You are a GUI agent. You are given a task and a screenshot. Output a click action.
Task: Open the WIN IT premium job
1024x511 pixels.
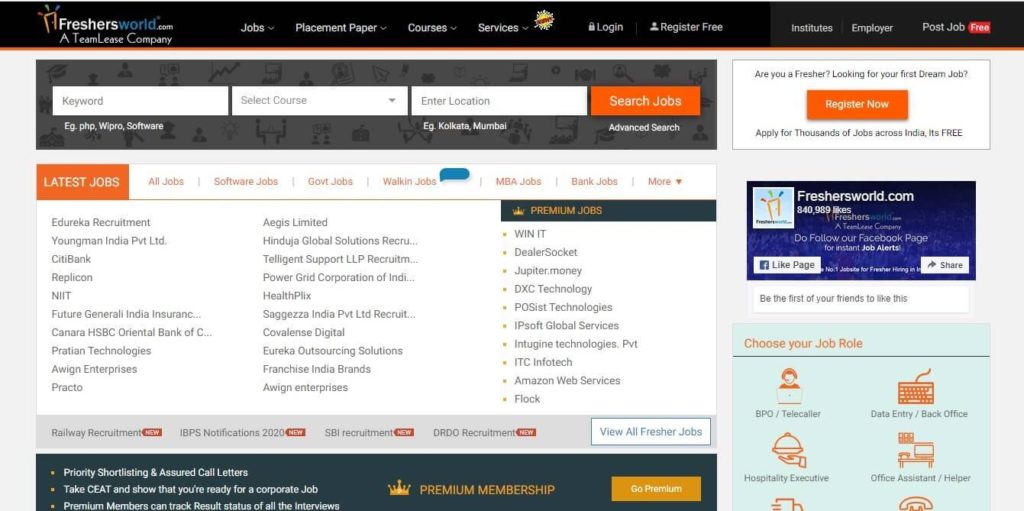pos(530,233)
